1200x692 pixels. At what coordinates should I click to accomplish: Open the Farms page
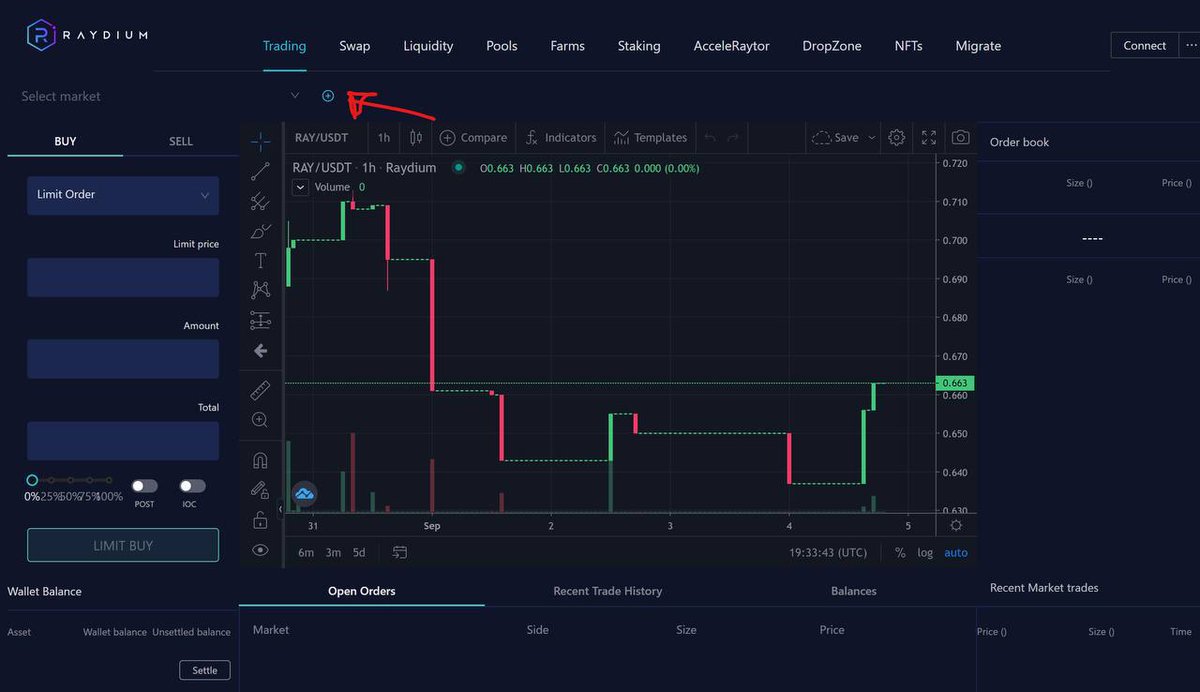(x=567, y=46)
